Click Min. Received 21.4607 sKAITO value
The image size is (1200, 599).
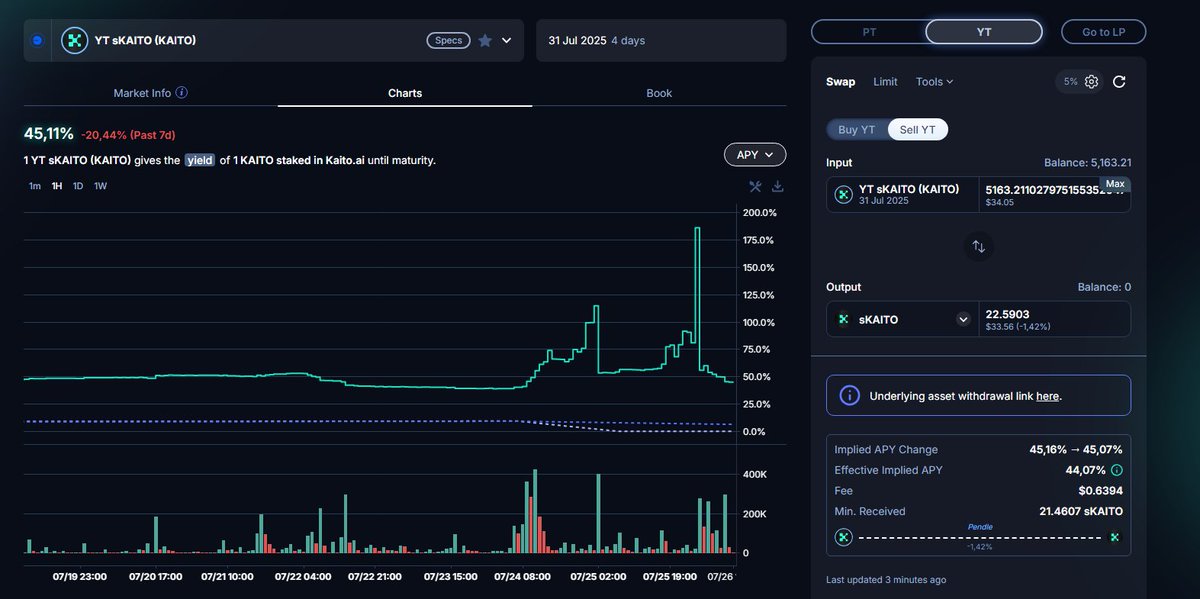pos(1081,511)
